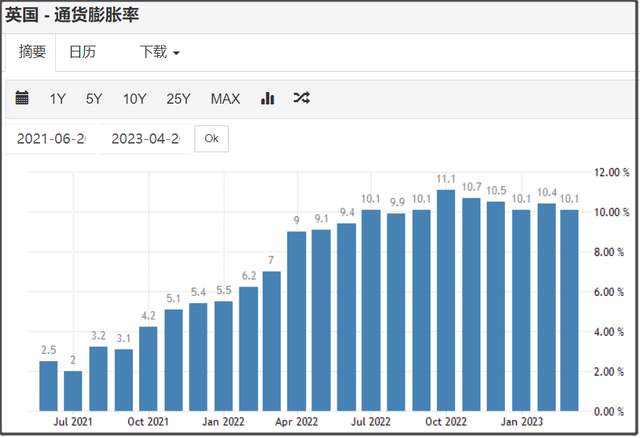Click the end date field 2023-04

pos(144,138)
